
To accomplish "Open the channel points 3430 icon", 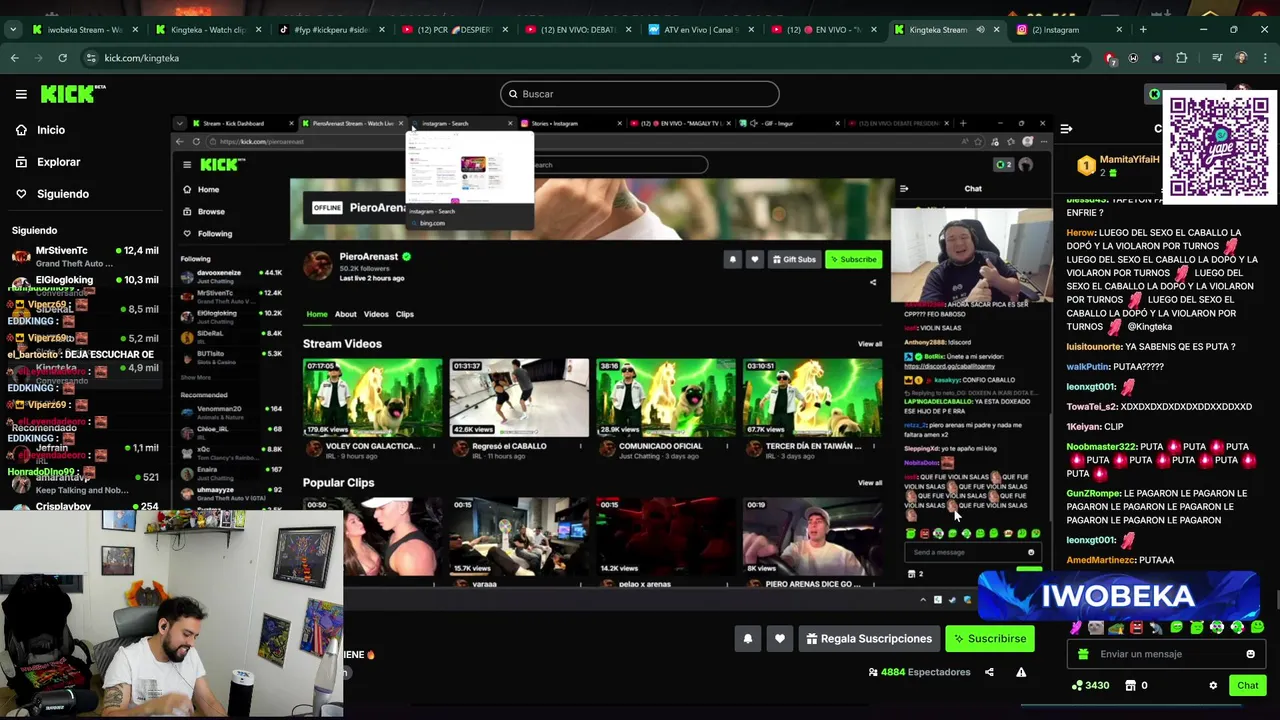I will [x=1090, y=686].
